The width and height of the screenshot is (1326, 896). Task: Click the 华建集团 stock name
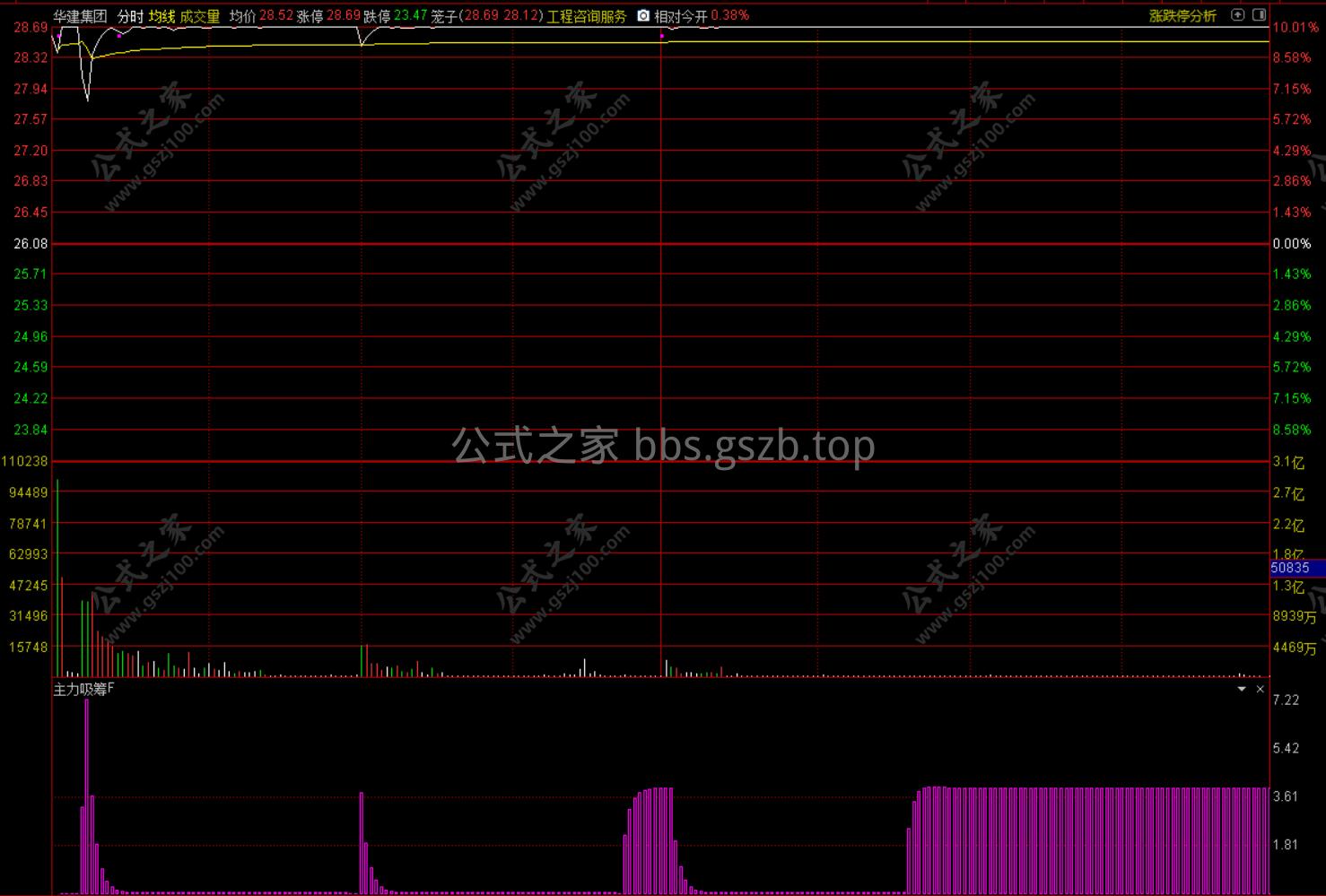tap(80, 16)
